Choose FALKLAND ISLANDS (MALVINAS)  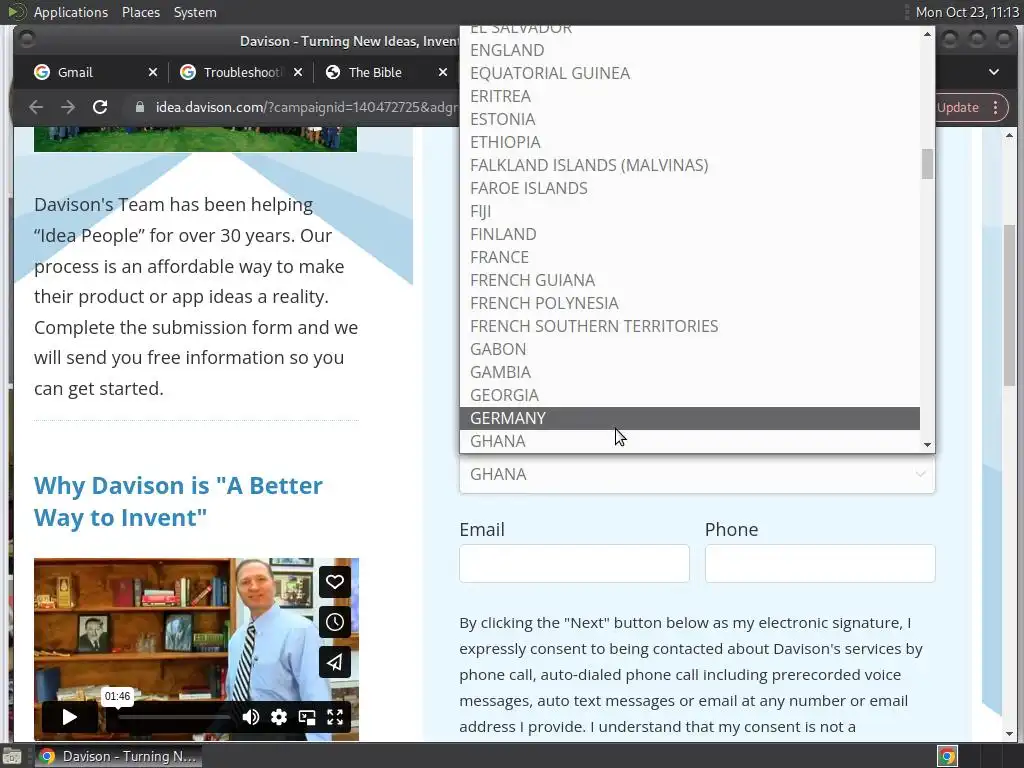(690, 165)
